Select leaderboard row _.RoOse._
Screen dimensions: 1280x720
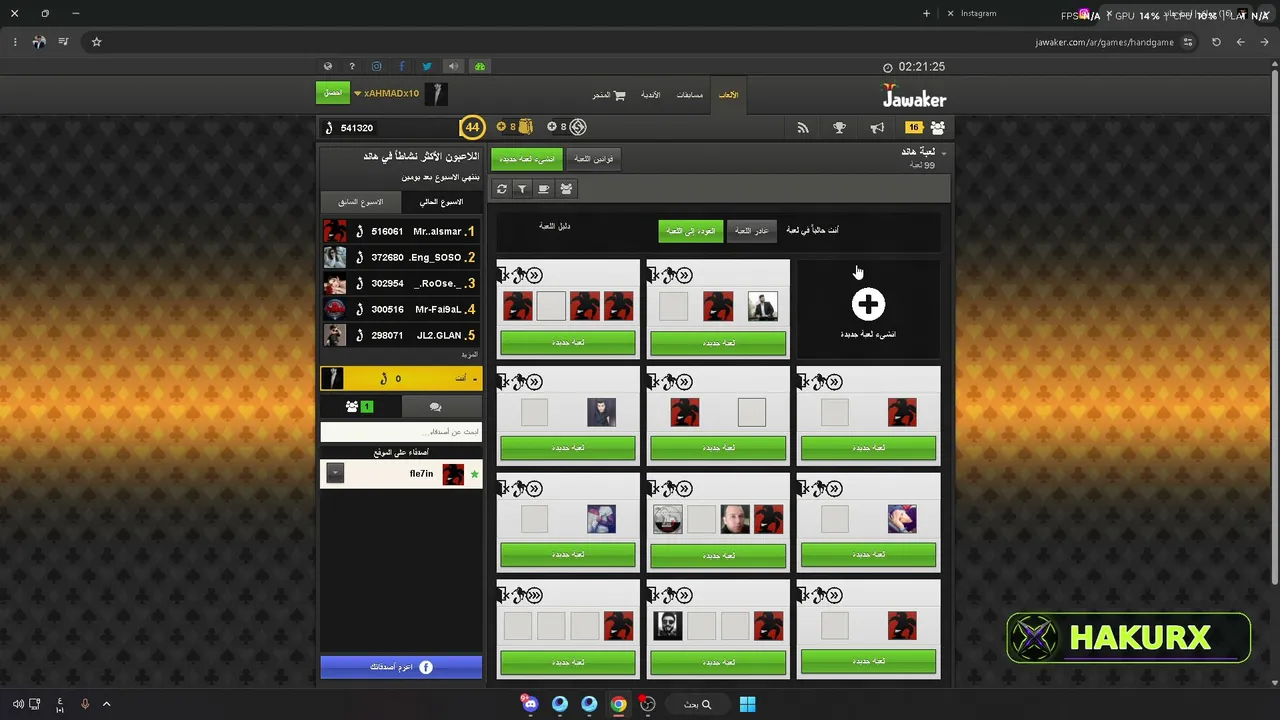[x=401, y=283]
